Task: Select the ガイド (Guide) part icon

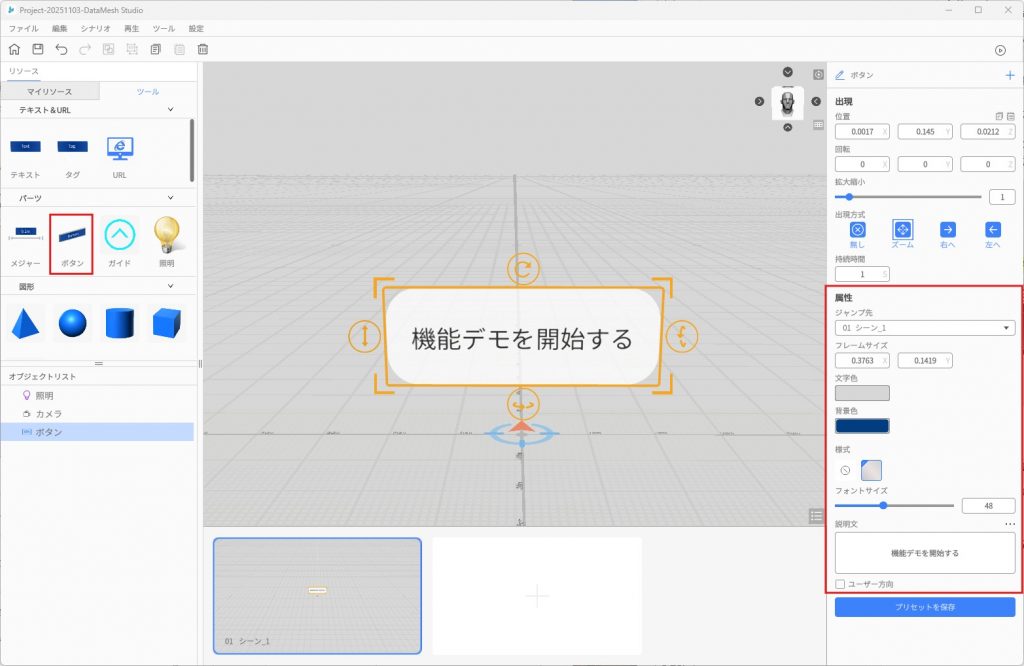Action: coord(120,236)
